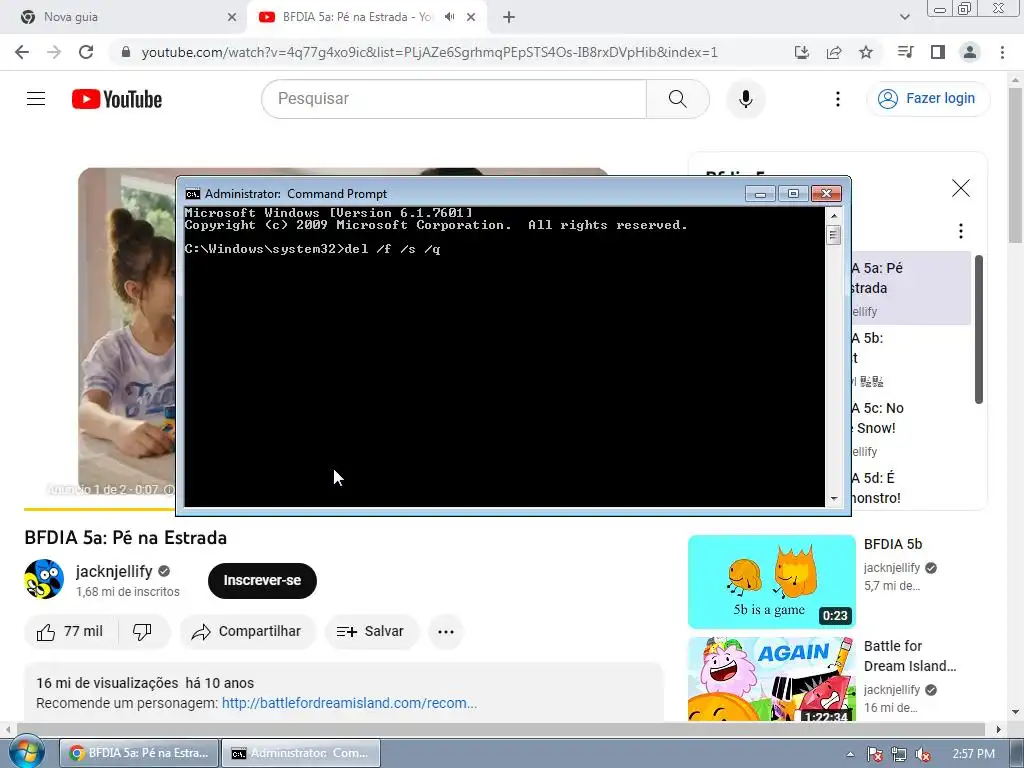Open the Command Prompt title bar system icon
Screen dimensions: 1024x768
click(x=193, y=194)
